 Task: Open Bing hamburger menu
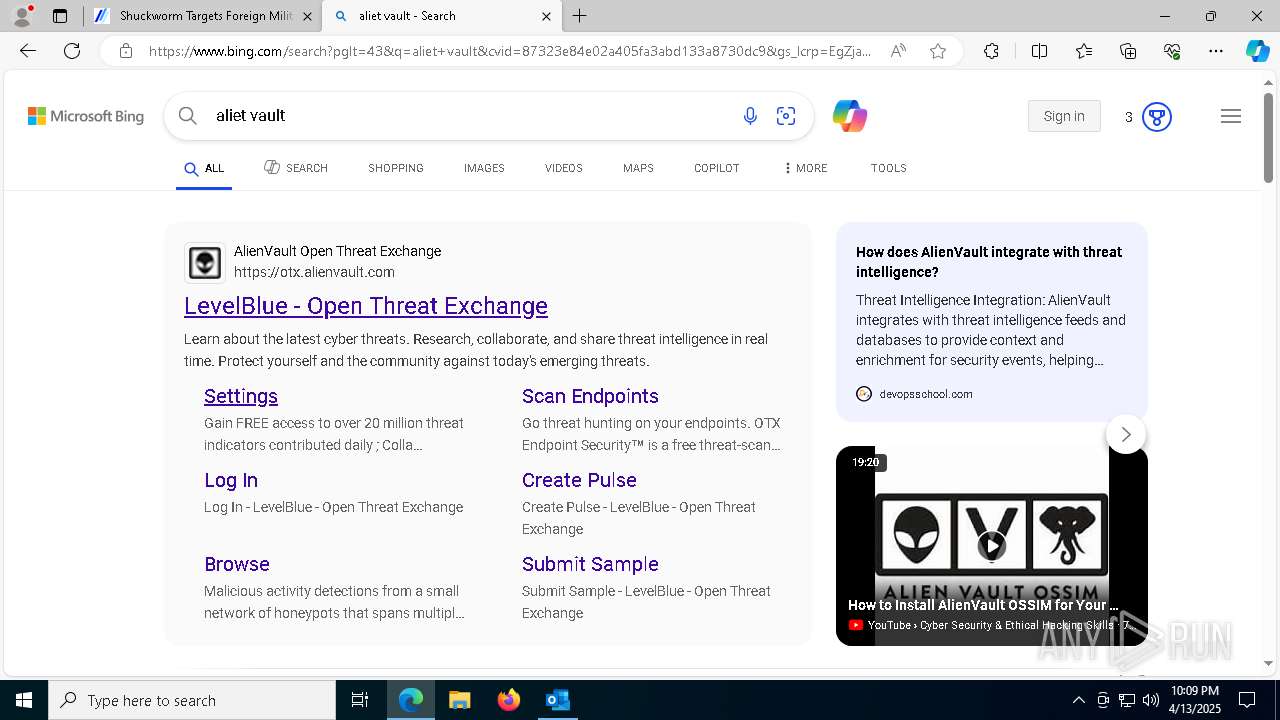[1231, 116]
